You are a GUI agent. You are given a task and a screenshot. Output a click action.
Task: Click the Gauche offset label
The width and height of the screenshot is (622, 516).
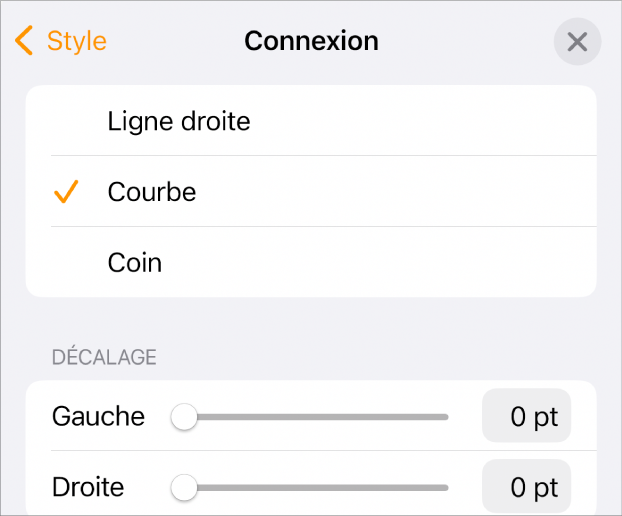click(x=98, y=417)
